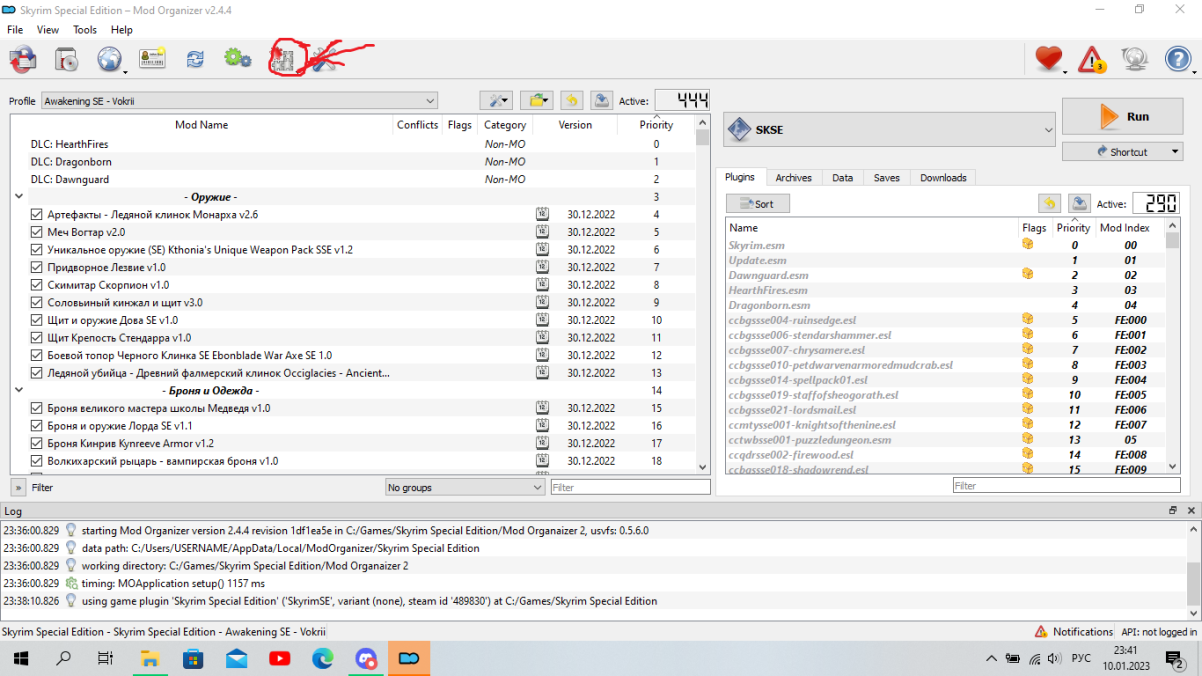Open the Profile dropdown Awakening SE - Vokrii

click(x=239, y=101)
